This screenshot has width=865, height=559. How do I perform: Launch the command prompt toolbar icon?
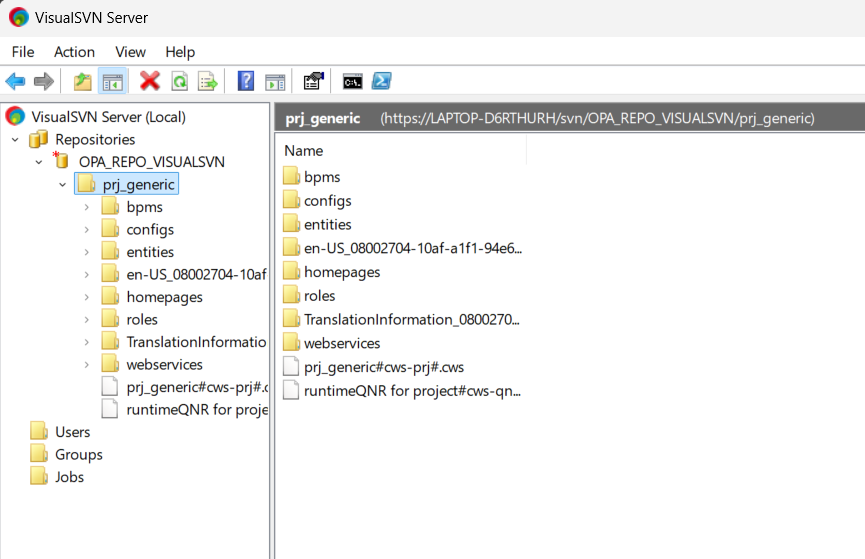coord(353,82)
